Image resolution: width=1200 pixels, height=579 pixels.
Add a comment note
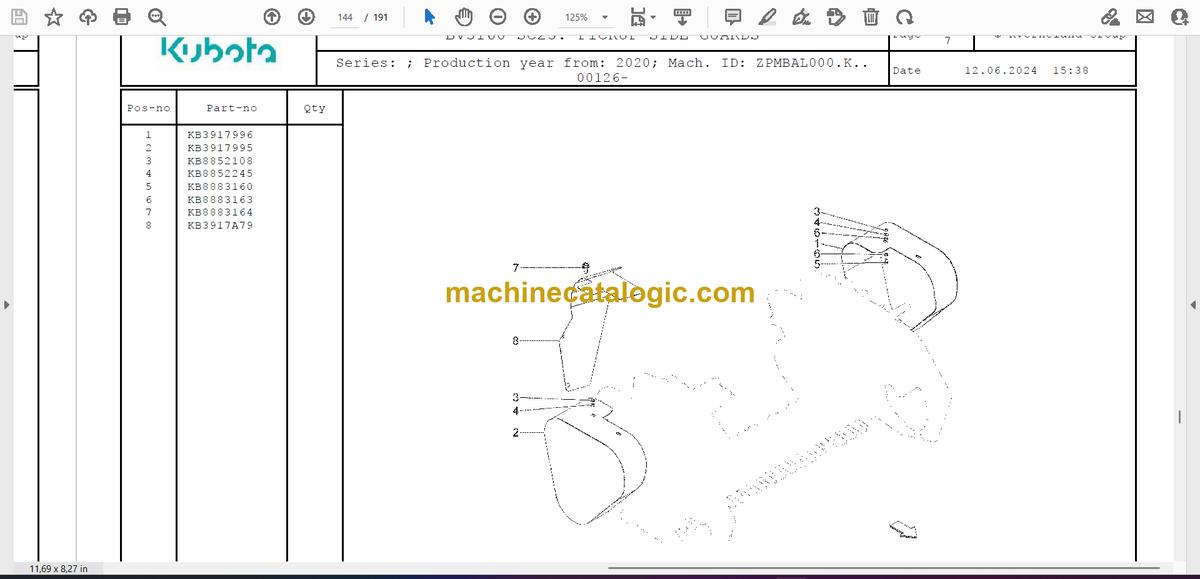point(733,17)
